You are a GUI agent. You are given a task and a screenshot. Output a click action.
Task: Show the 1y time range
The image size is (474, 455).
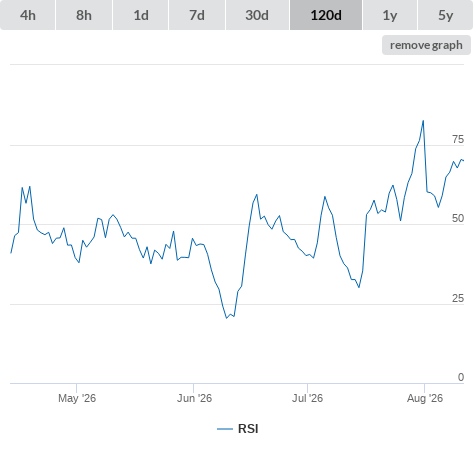390,15
